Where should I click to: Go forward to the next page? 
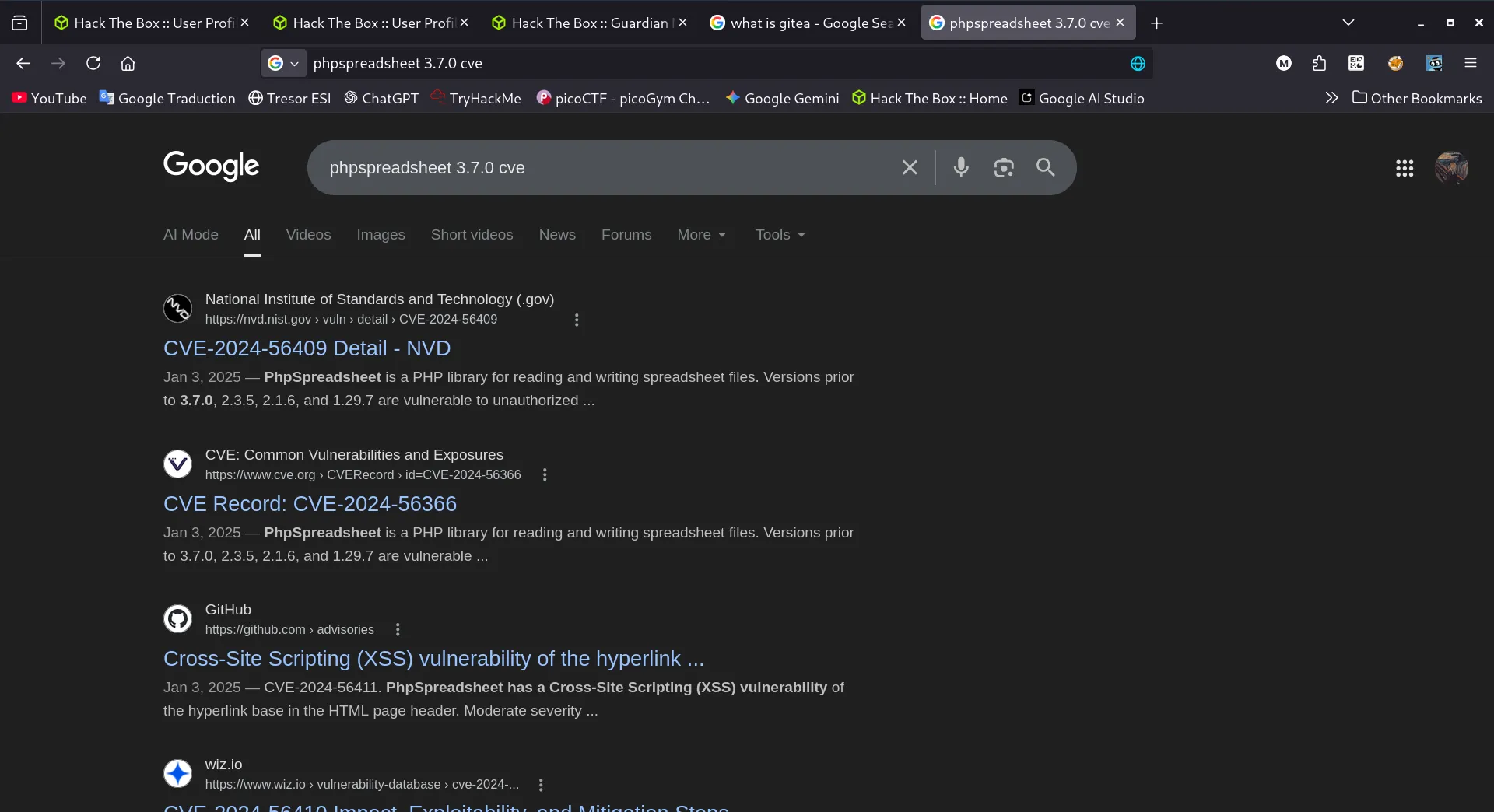58,64
